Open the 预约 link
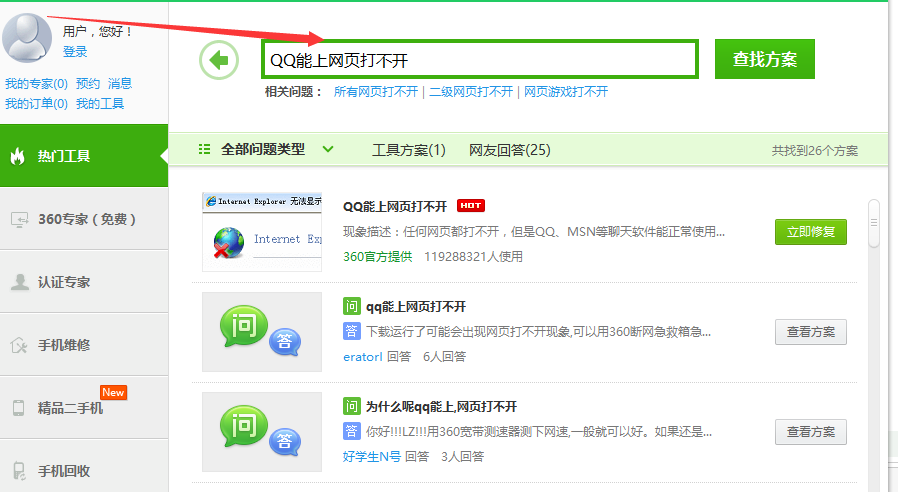 click(88, 84)
